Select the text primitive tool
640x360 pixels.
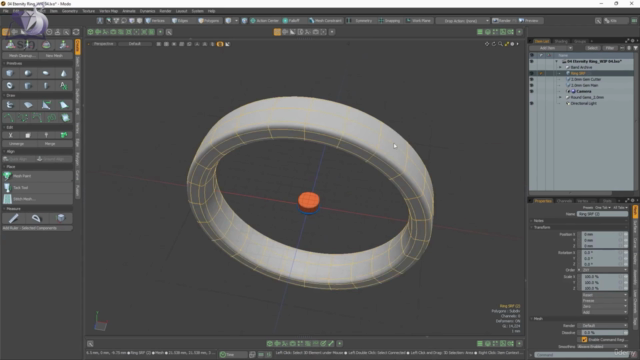coord(64,86)
